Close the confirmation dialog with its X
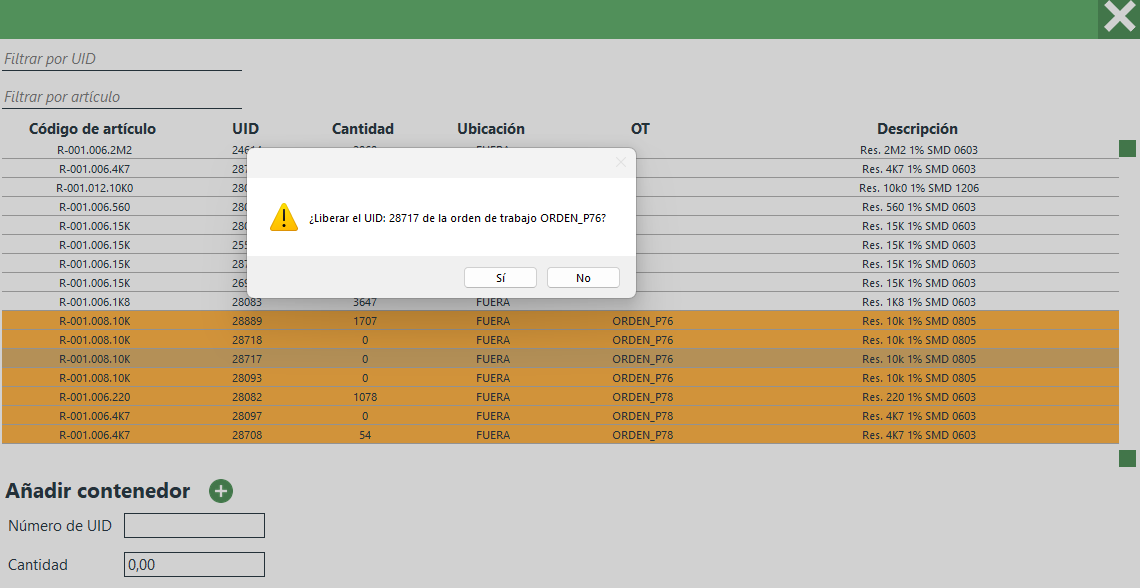The image size is (1140, 588). (620, 162)
